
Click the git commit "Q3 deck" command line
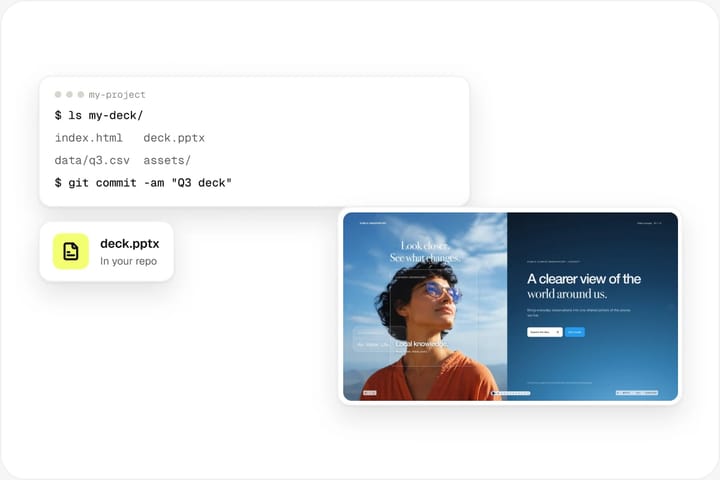(x=143, y=183)
